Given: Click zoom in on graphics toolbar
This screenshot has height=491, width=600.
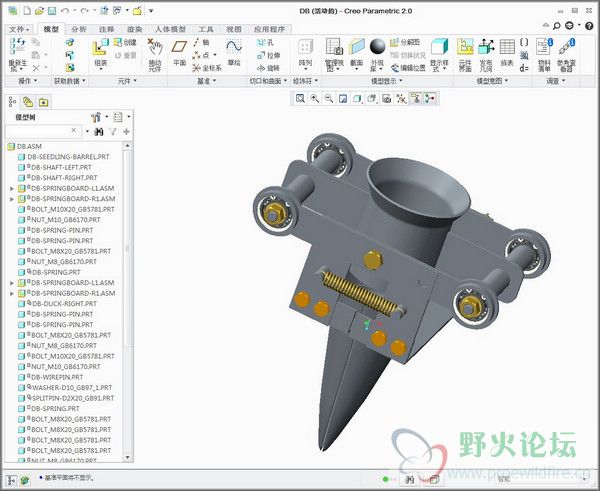Looking at the screenshot, I should pos(315,99).
